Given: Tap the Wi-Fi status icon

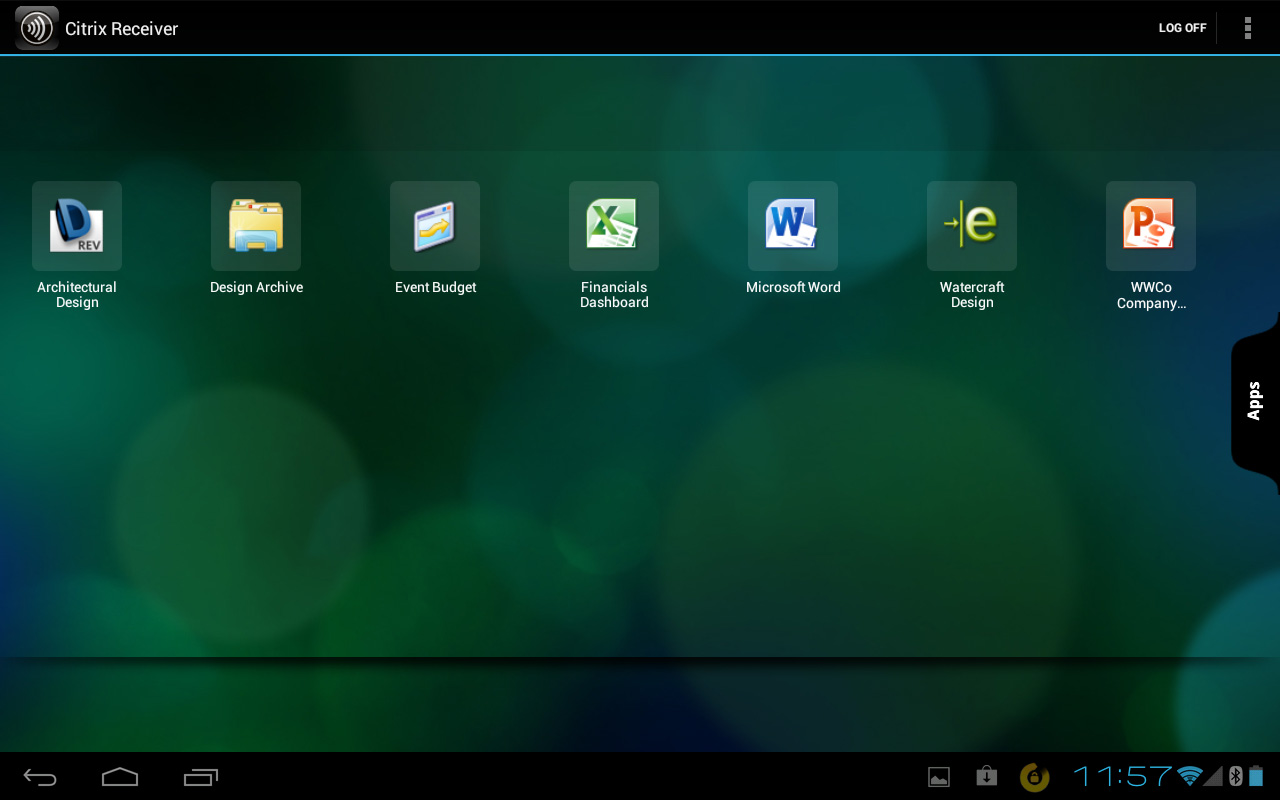Looking at the screenshot, I should point(1189,776).
